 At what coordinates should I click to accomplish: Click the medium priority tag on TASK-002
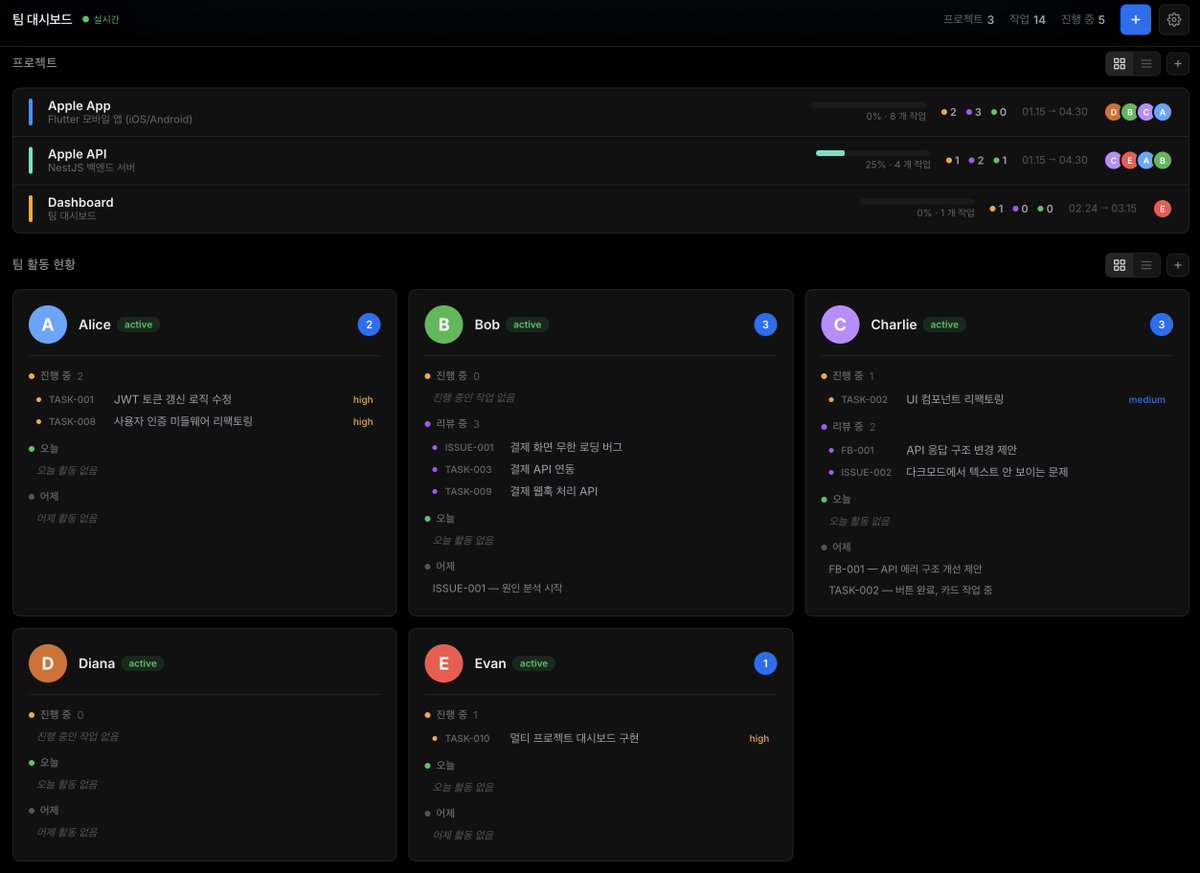click(1147, 400)
